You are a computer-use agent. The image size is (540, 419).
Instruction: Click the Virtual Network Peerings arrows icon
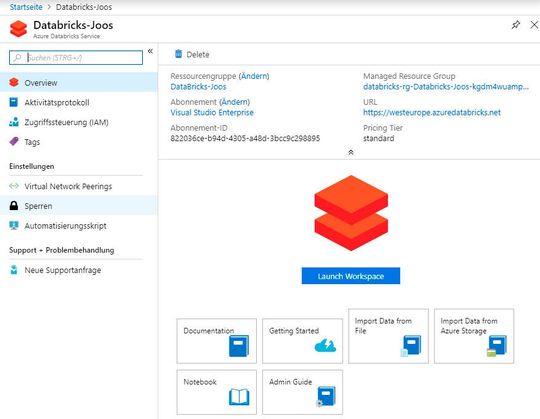click(x=14, y=186)
